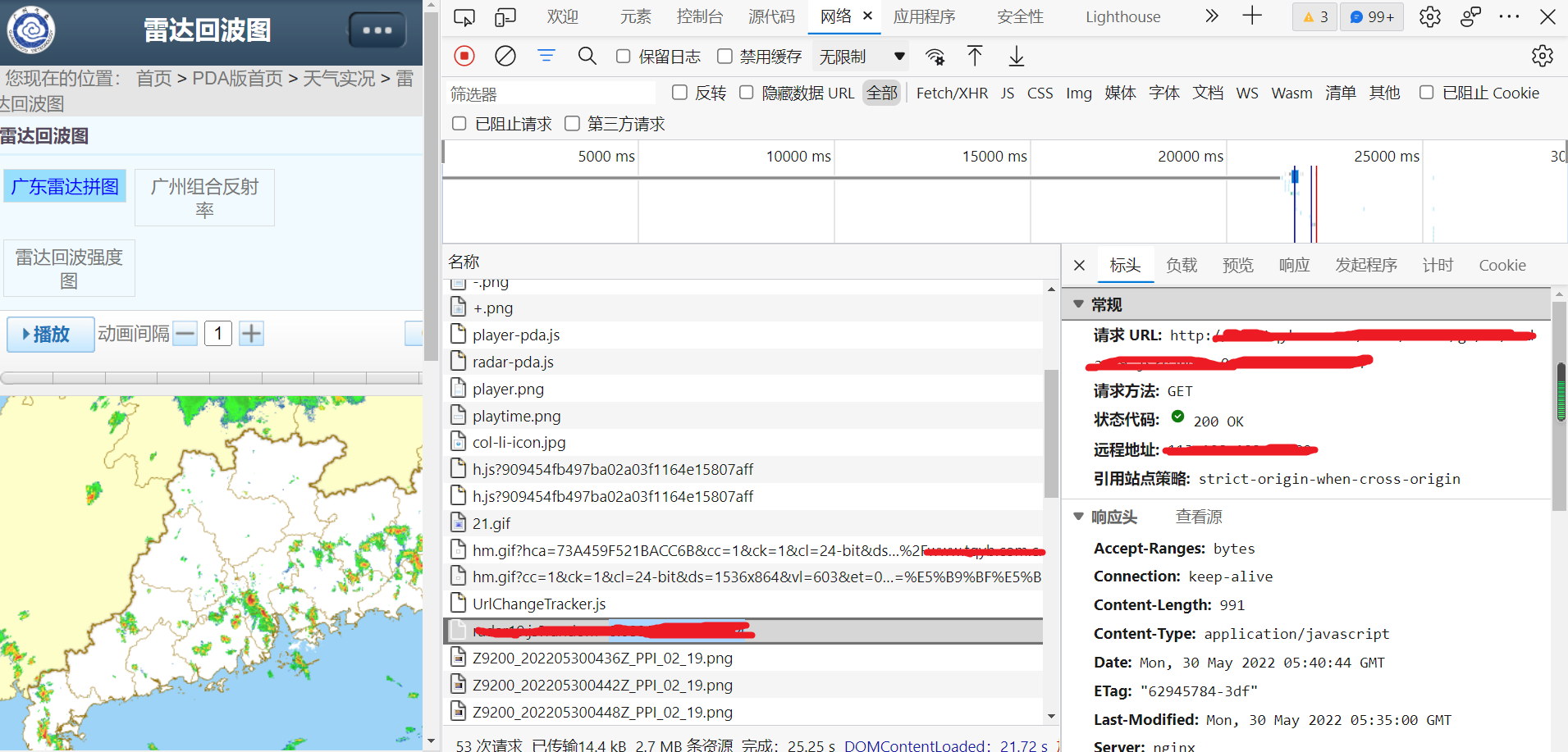Stop recording network log
1568x752 pixels.
tap(464, 56)
